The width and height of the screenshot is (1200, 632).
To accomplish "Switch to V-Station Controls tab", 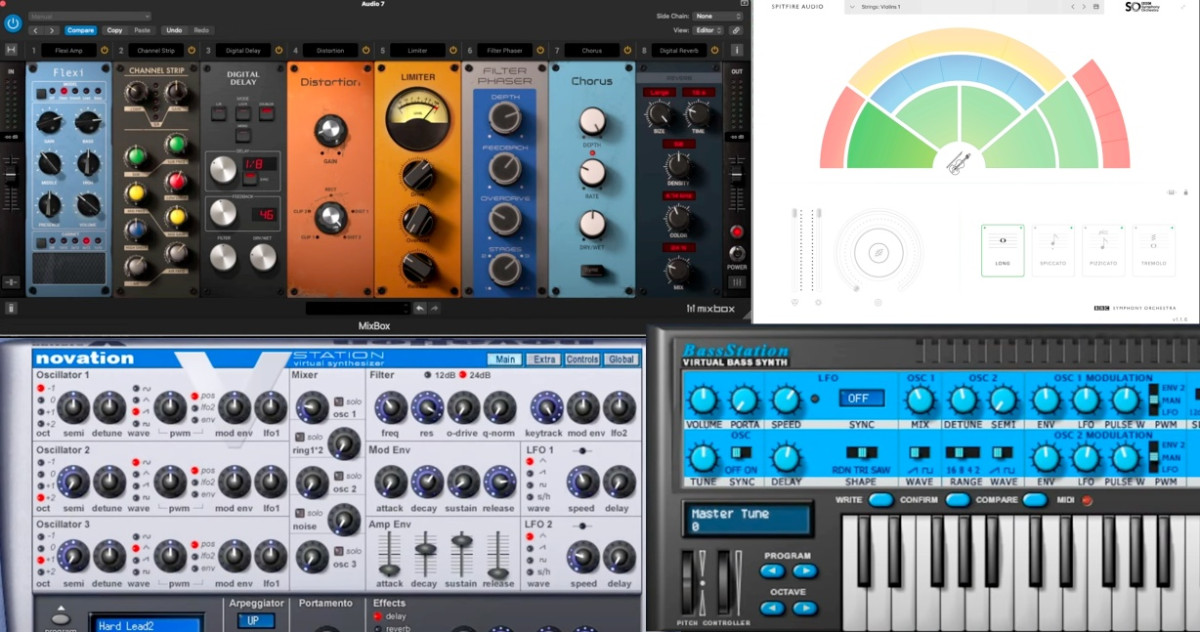I will click(x=582, y=359).
